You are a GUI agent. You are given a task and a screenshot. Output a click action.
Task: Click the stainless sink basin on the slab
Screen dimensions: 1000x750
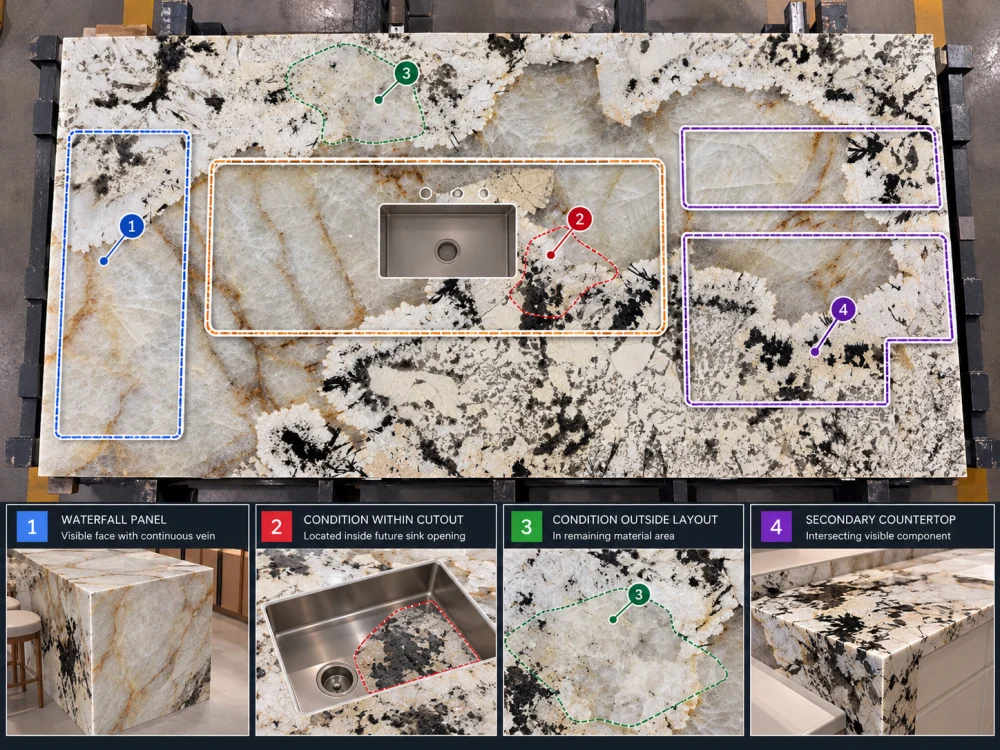[447, 240]
